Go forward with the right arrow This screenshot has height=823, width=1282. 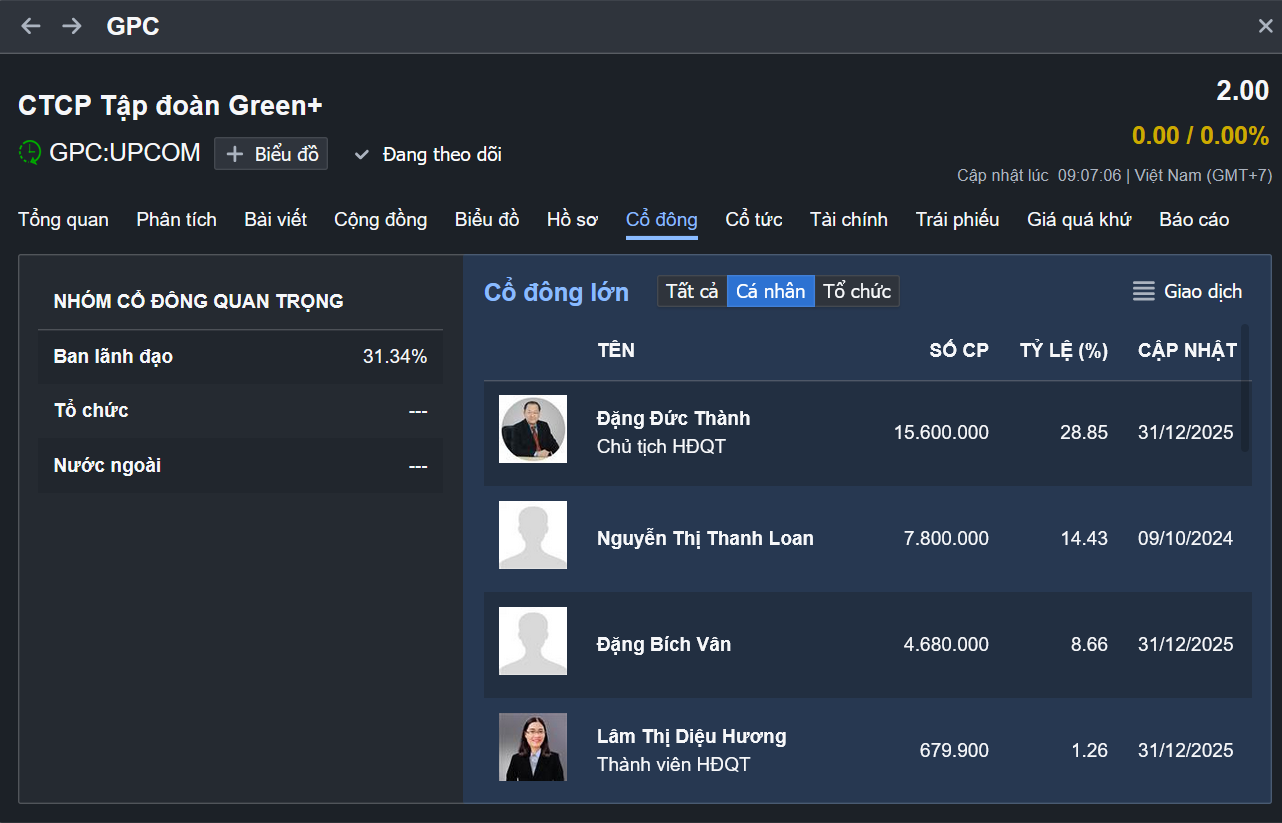tap(72, 26)
